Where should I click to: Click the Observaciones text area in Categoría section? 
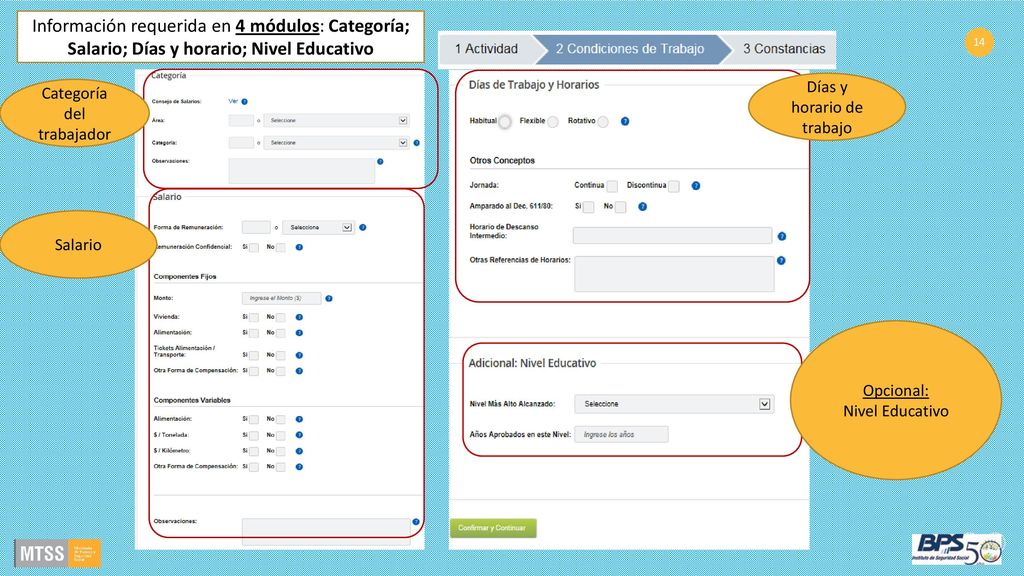click(302, 171)
